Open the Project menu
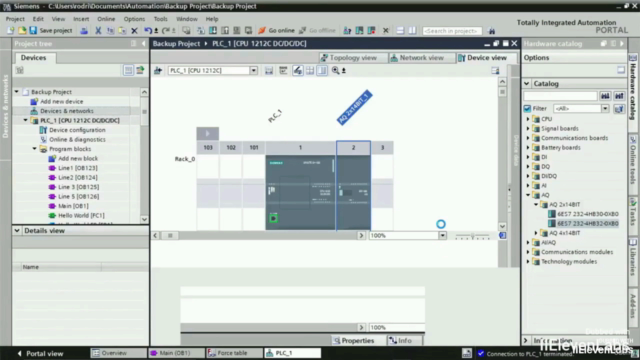The width and height of the screenshot is (640, 360). pos(15,19)
